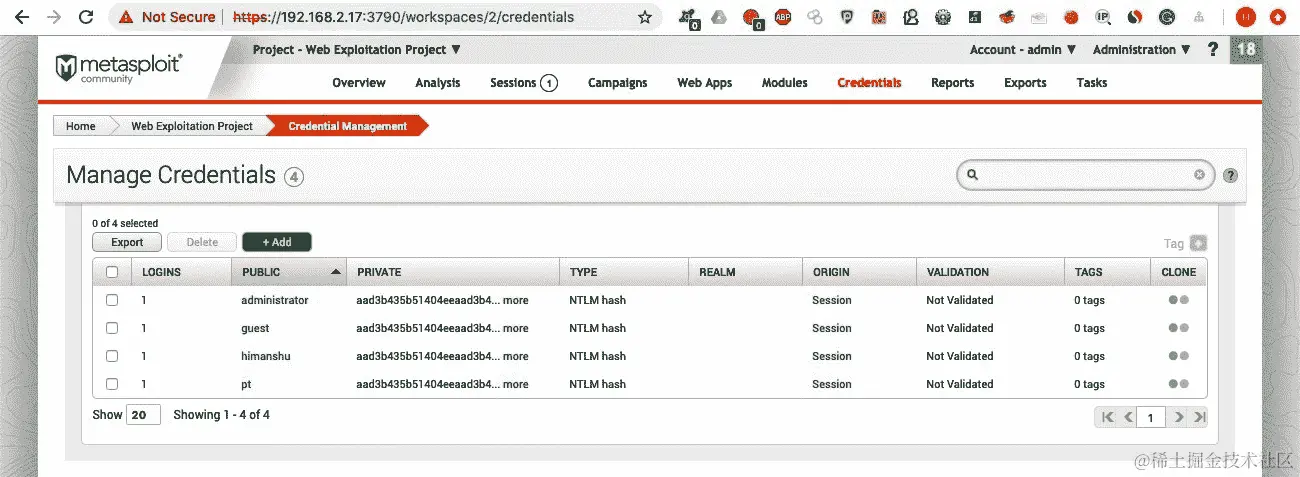Go to first page of results

(1107, 417)
